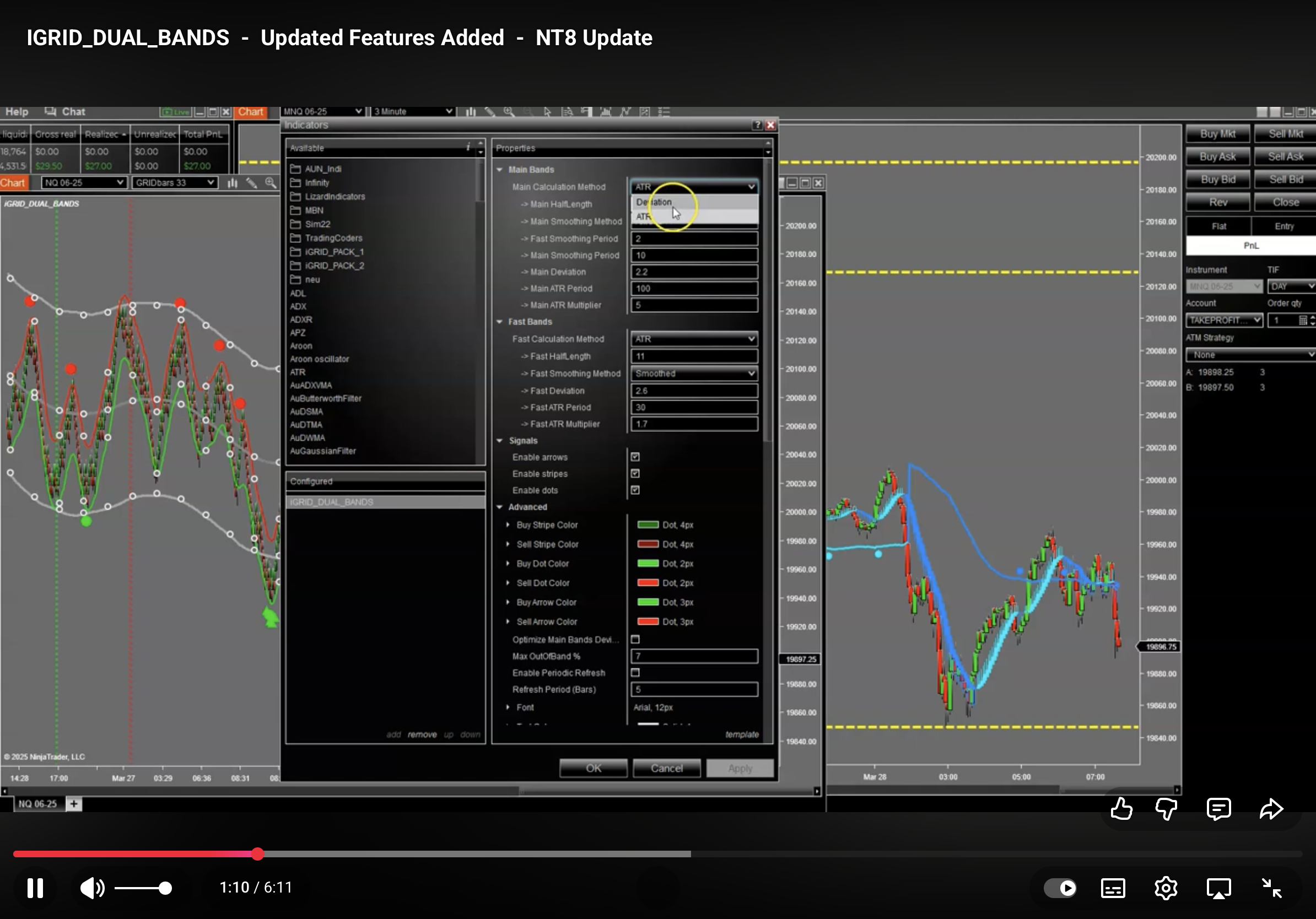The height and width of the screenshot is (919, 1316).
Task: Mute the video volume speaker icon
Action: [x=91, y=888]
